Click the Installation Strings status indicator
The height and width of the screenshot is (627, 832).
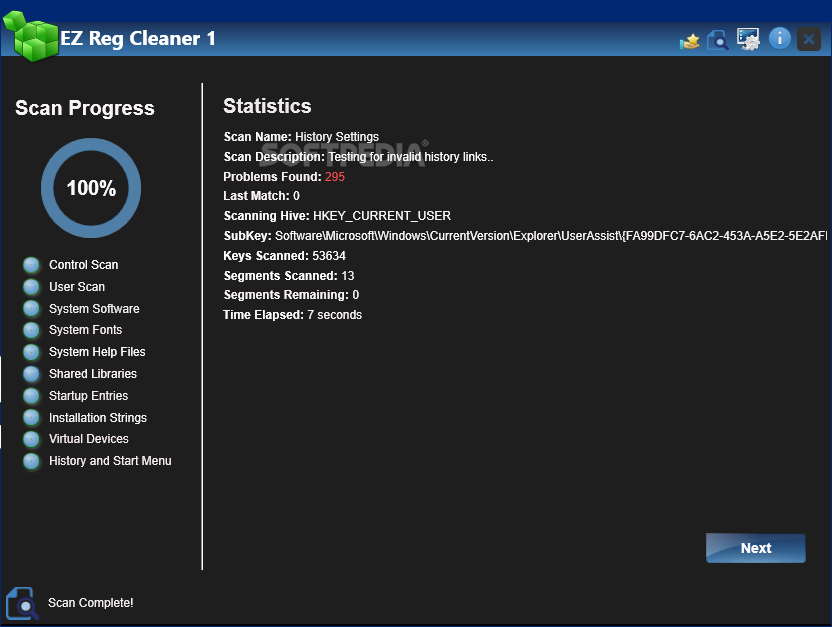tap(31, 417)
